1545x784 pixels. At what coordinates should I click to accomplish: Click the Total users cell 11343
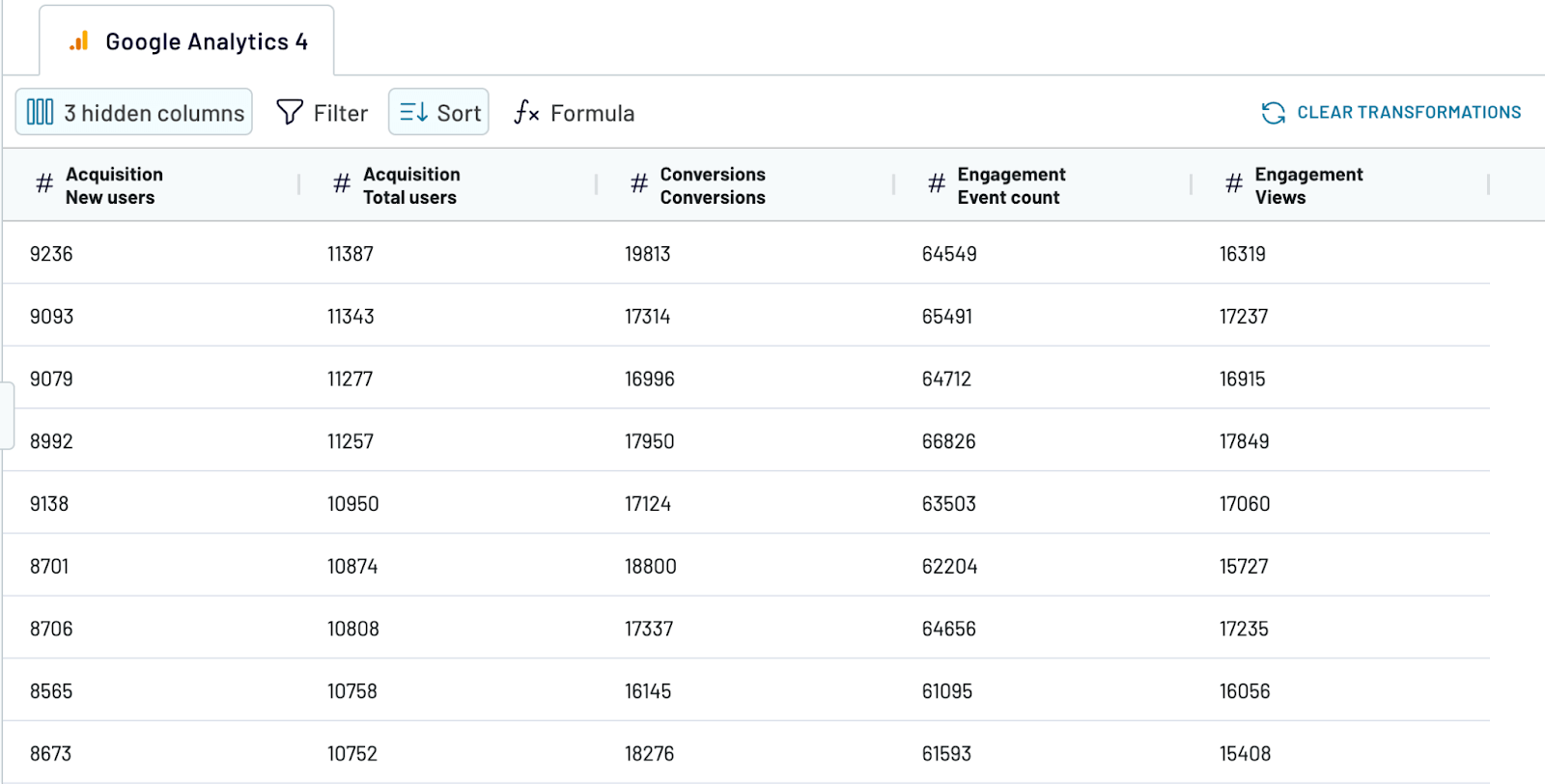(x=351, y=317)
